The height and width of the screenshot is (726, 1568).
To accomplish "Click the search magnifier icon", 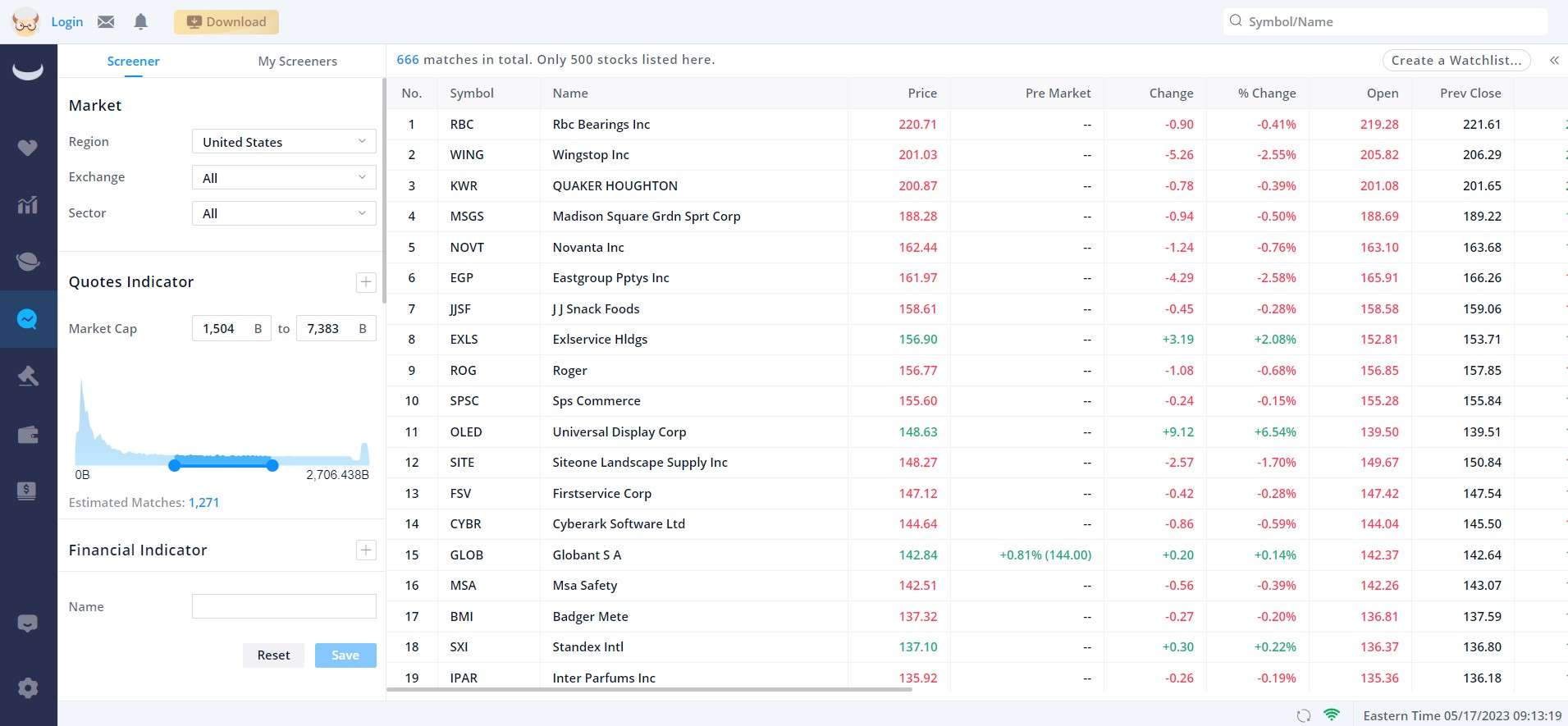I will coord(1236,21).
